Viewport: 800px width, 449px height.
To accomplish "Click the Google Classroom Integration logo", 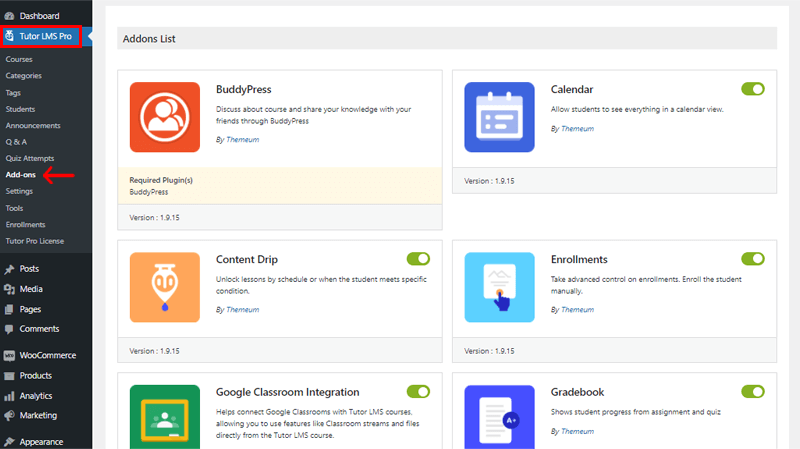I will 165,417.
